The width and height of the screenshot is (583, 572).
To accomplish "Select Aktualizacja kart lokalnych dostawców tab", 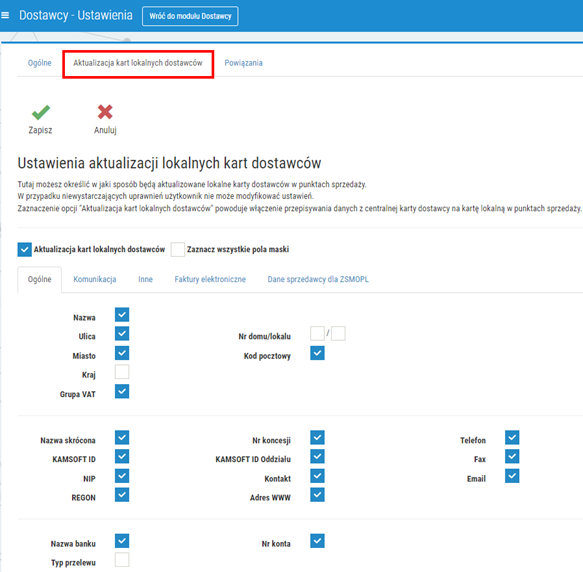I will point(138,63).
